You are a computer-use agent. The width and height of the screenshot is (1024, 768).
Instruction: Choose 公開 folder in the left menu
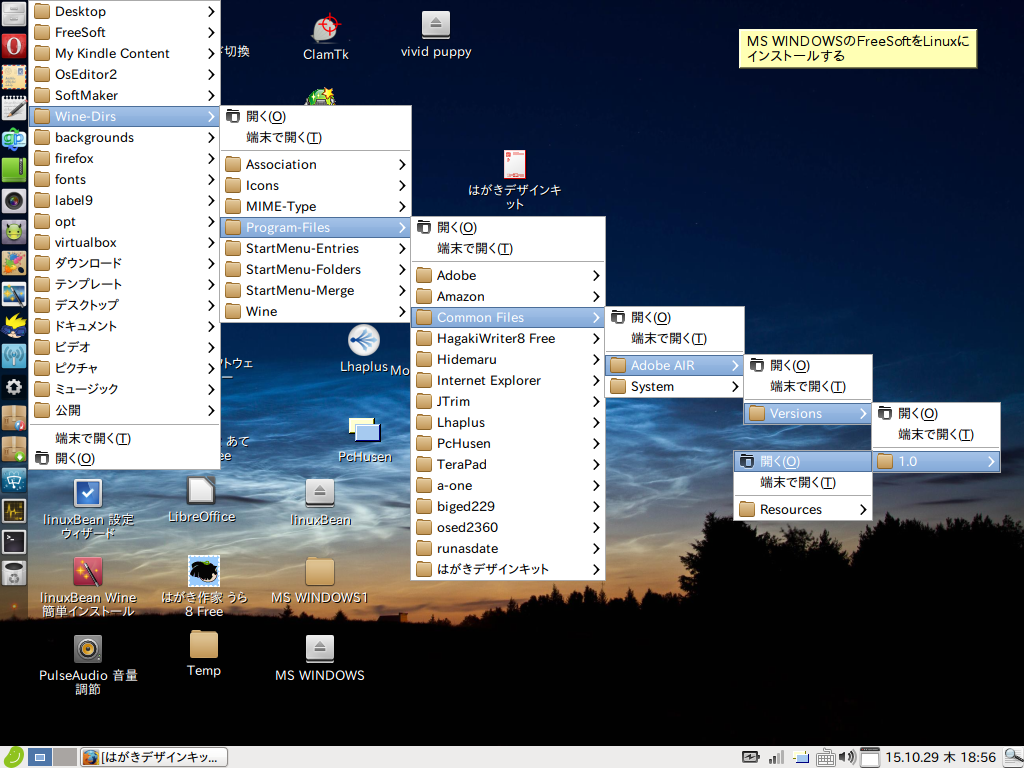click(x=124, y=410)
